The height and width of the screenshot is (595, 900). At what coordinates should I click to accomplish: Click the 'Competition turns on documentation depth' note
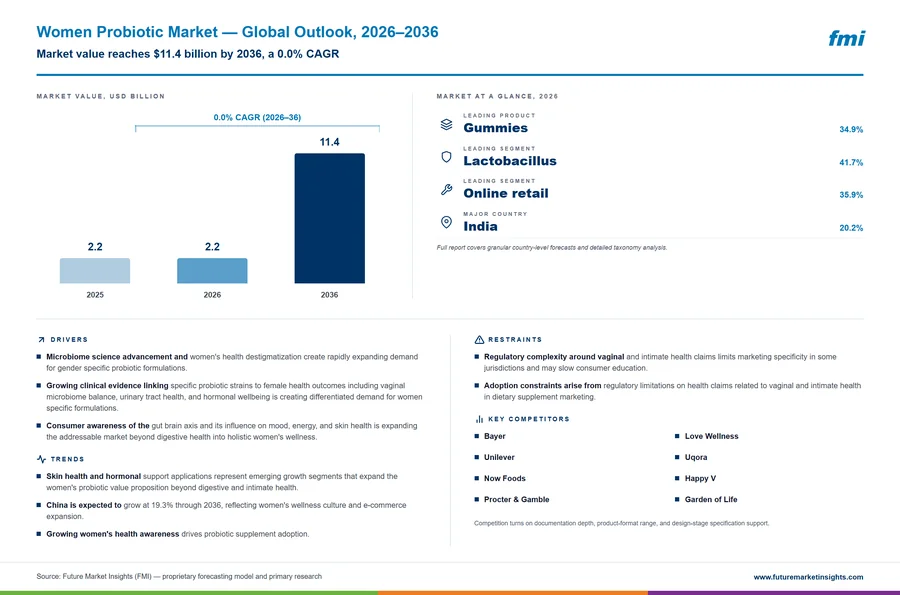point(621,523)
